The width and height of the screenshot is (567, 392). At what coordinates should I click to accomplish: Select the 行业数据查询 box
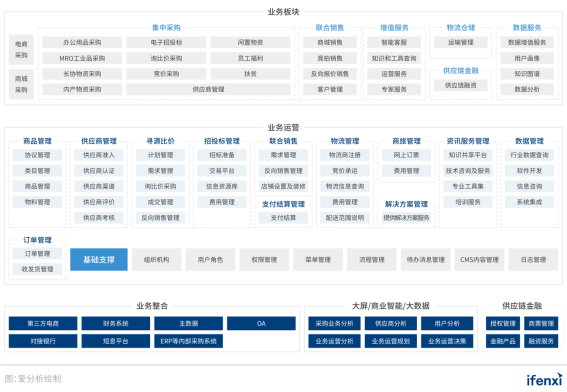point(529,155)
